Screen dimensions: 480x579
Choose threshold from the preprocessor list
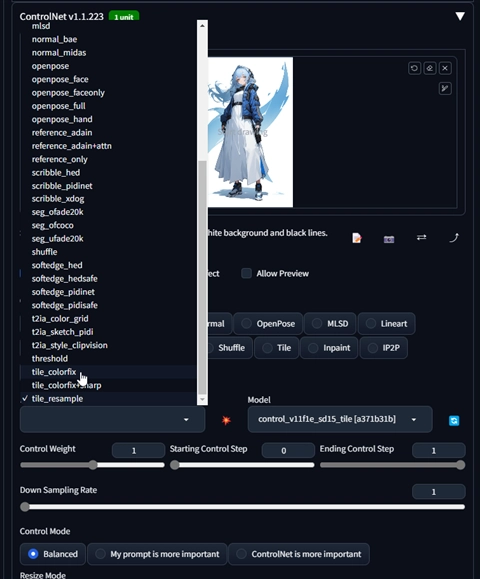[x=109, y=359]
